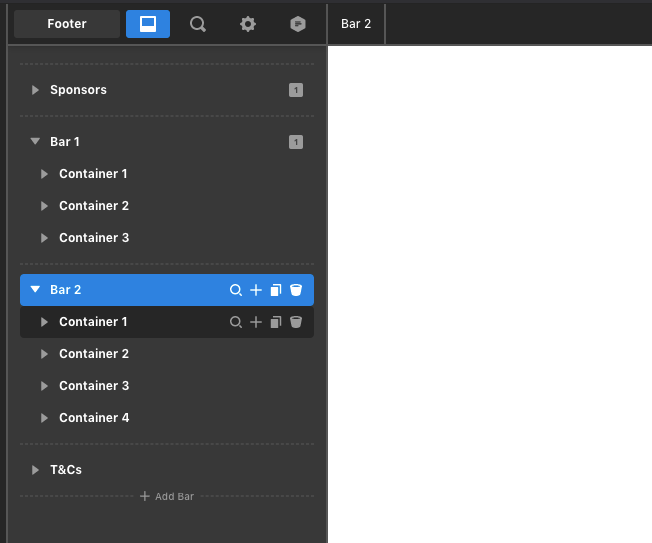Expand Container 2 under Bar 2
652x543 pixels.
point(44,354)
